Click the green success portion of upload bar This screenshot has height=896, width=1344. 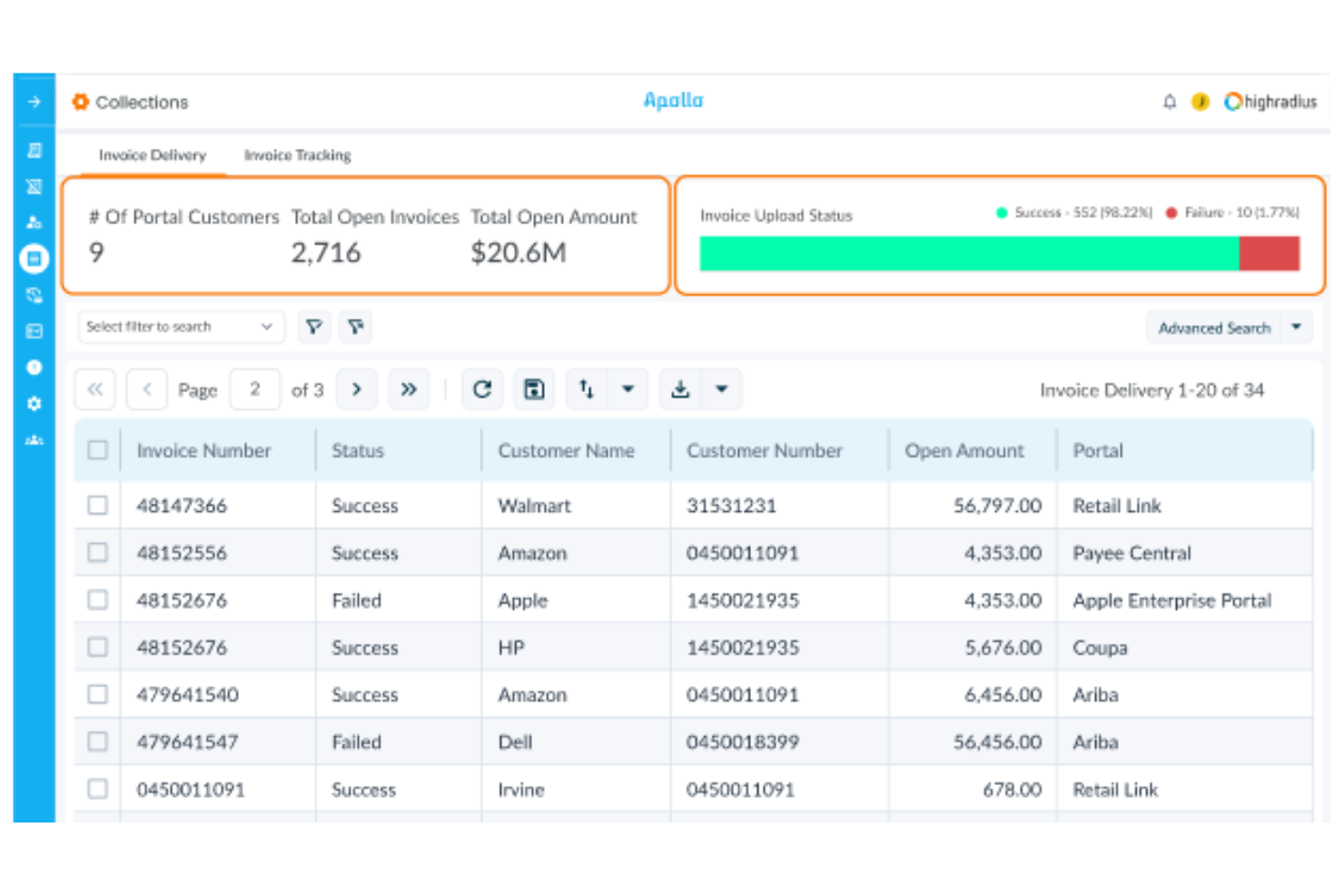click(x=969, y=254)
